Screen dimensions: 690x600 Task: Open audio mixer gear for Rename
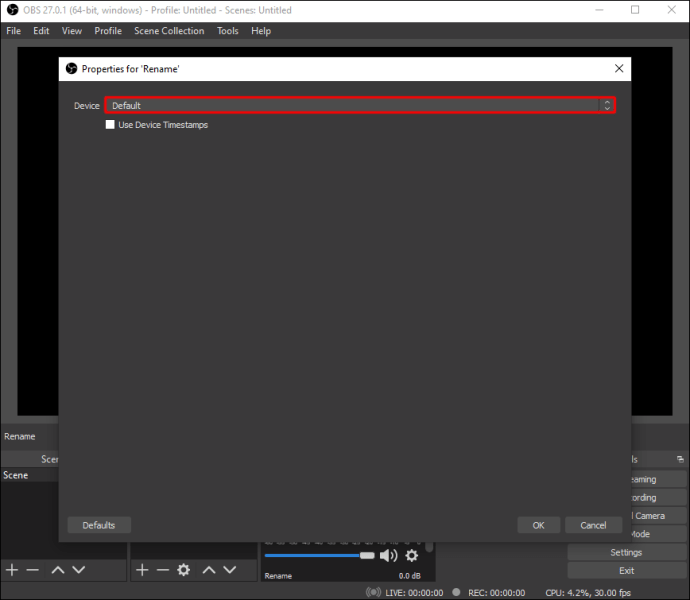coord(411,556)
